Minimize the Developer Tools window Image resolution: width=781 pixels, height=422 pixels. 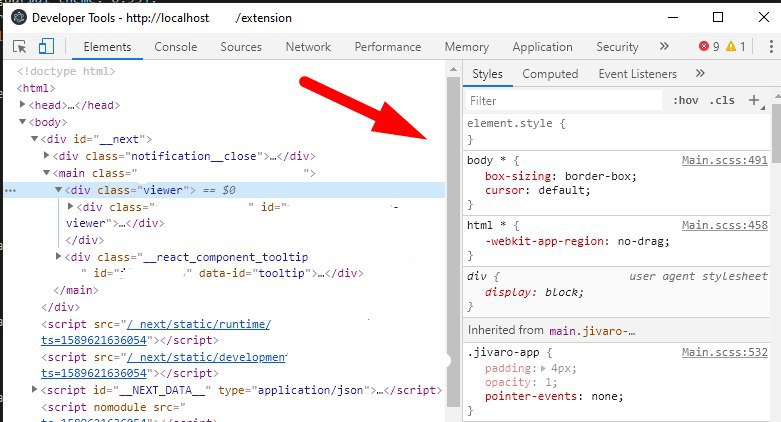pyautogui.click(x=673, y=17)
